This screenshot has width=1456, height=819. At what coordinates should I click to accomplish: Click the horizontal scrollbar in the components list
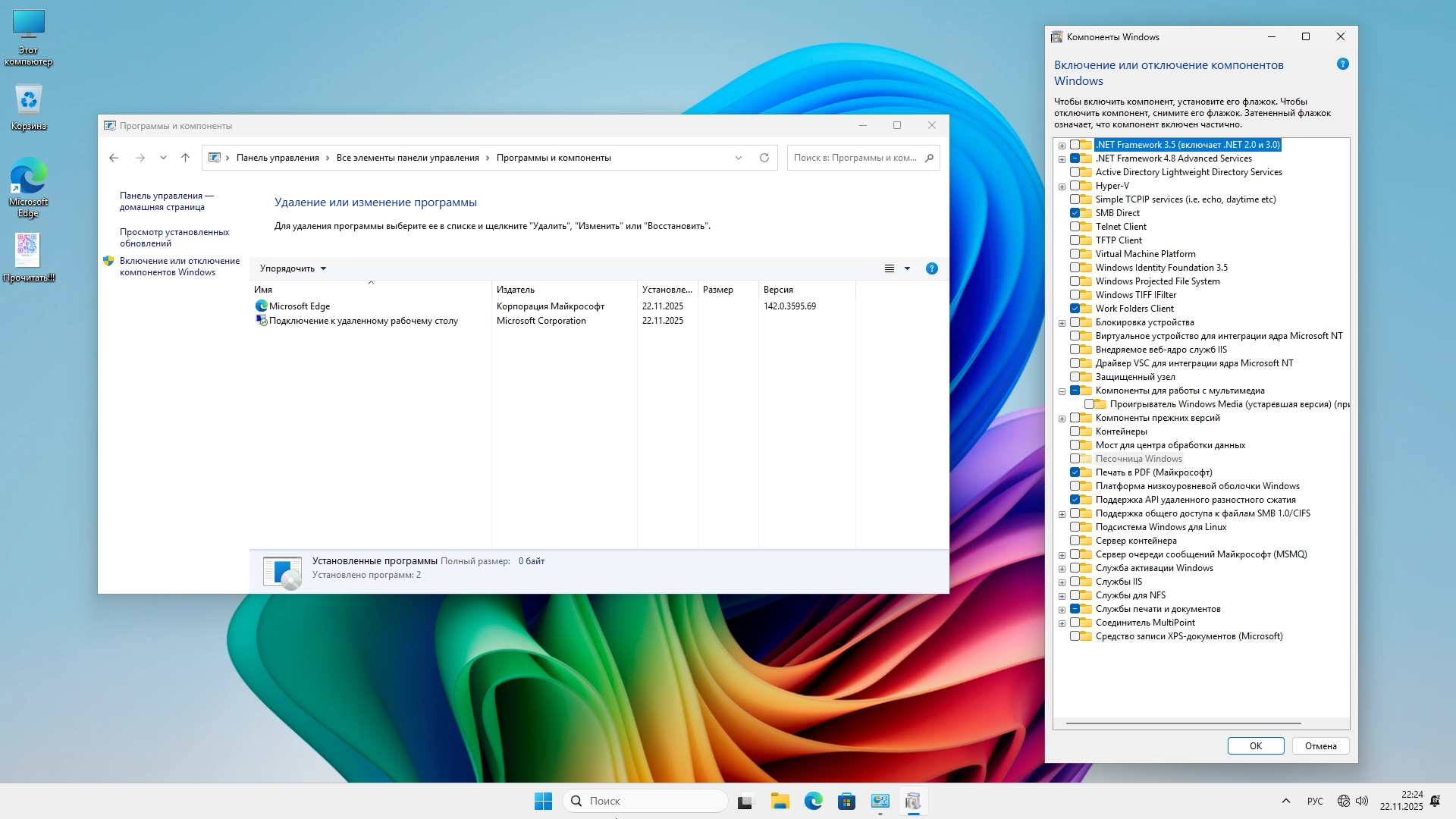point(1183,723)
